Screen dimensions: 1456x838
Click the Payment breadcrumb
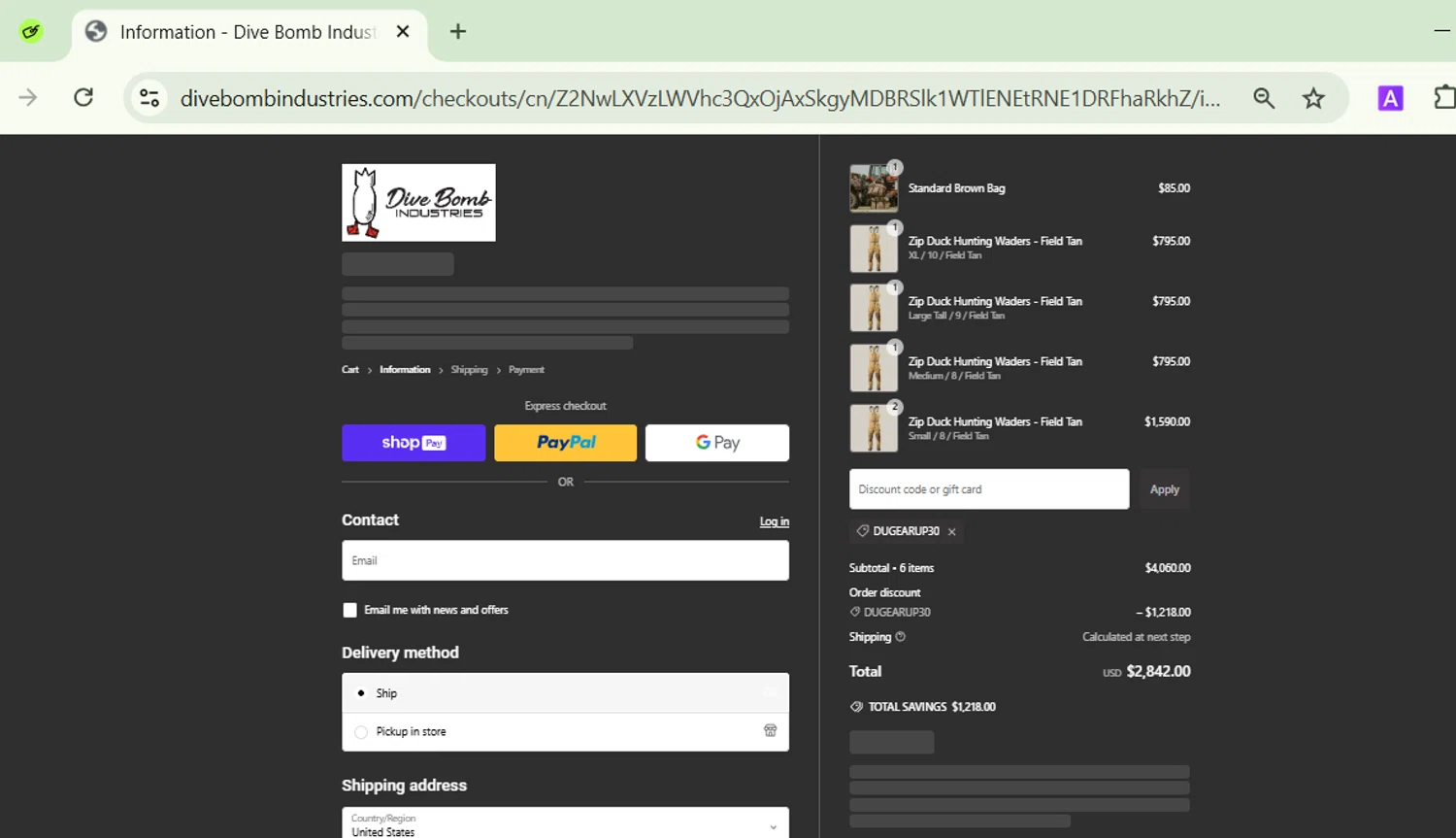click(x=526, y=370)
